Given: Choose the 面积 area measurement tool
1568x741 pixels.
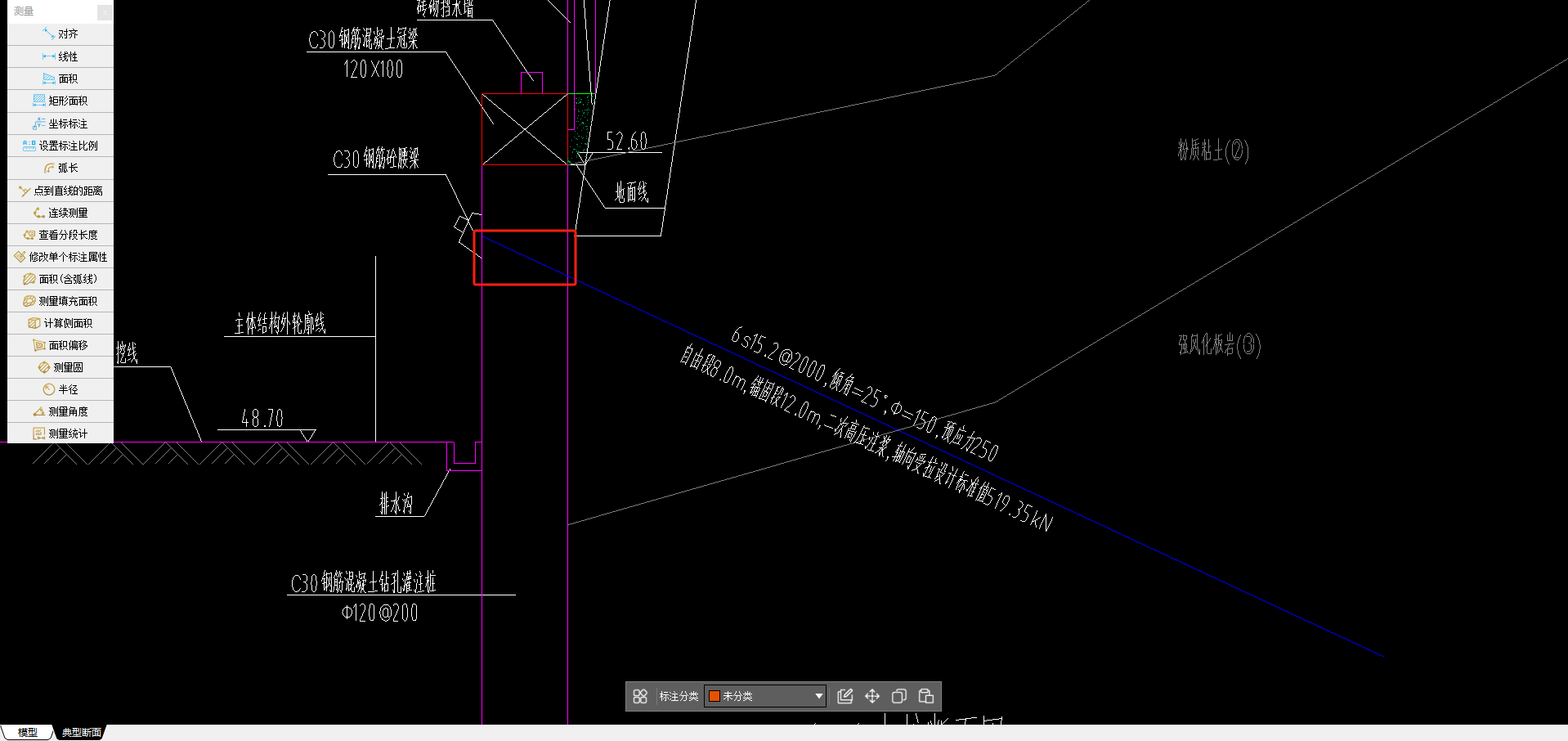Looking at the screenshot, I should coord(60,79).
